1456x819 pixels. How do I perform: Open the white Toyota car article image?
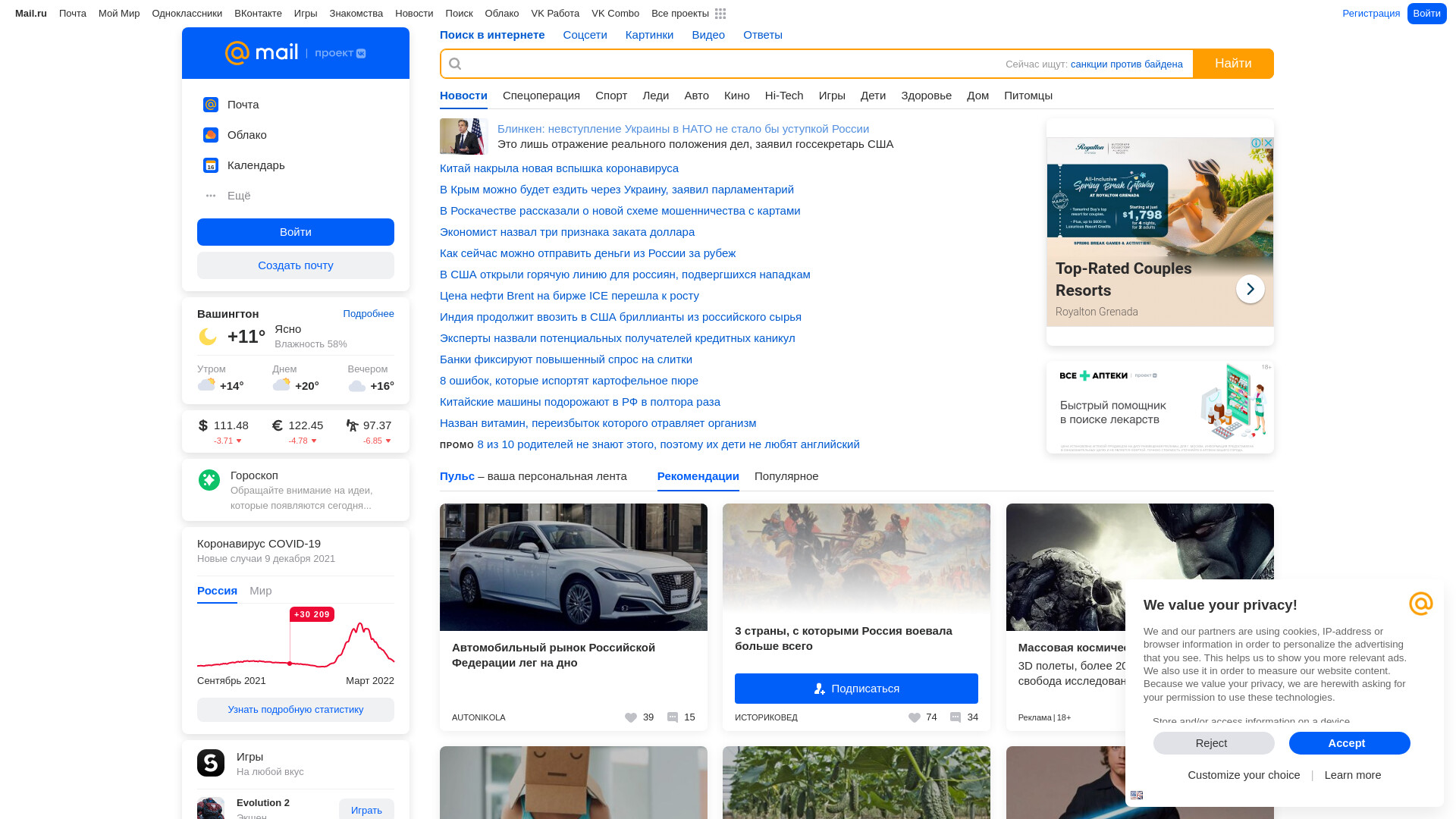click(x=573, y=567)
